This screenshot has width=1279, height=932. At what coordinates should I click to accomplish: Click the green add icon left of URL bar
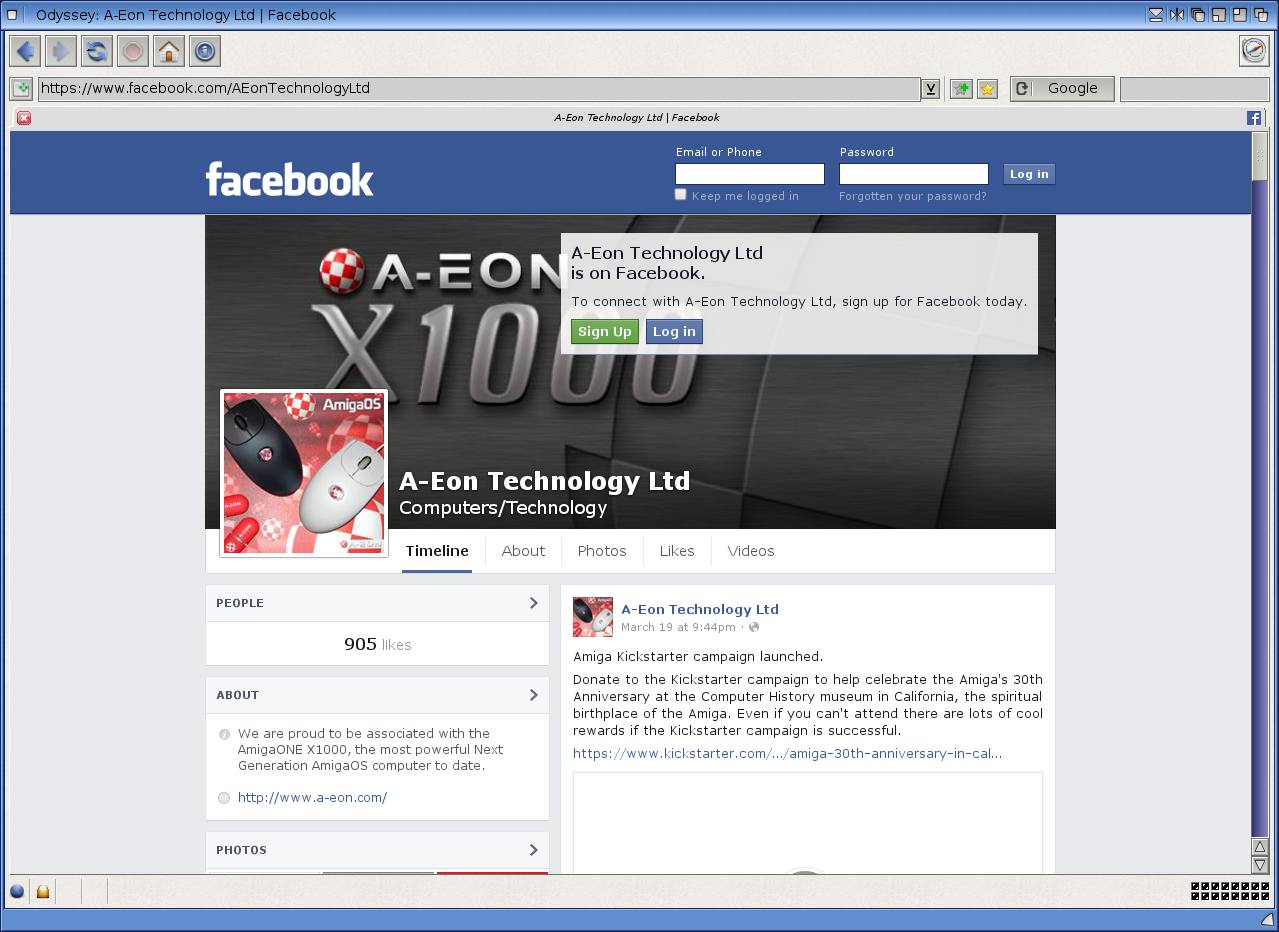[x=22, y=89]
